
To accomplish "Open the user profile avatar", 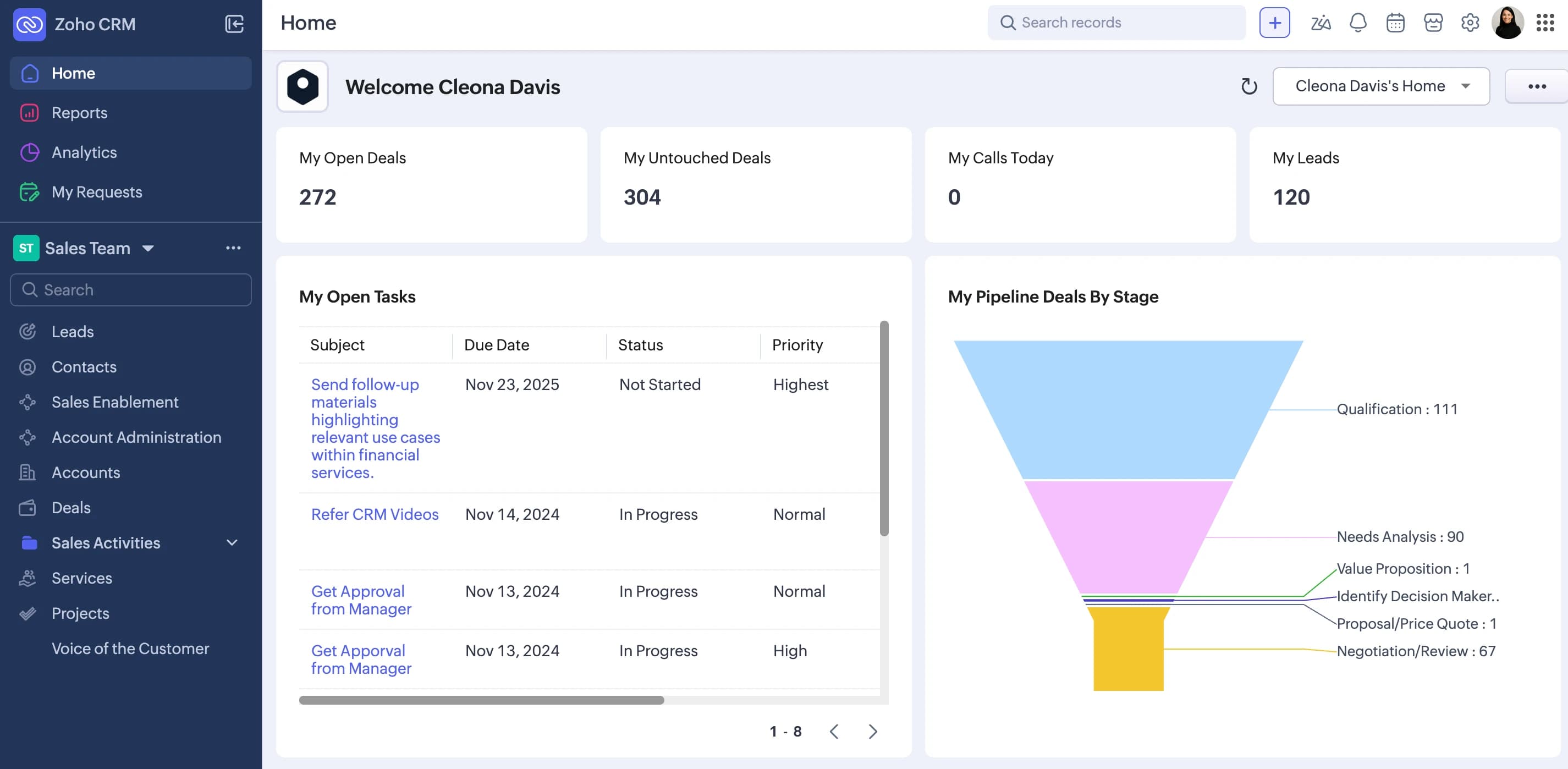I will click(1508, 23).
